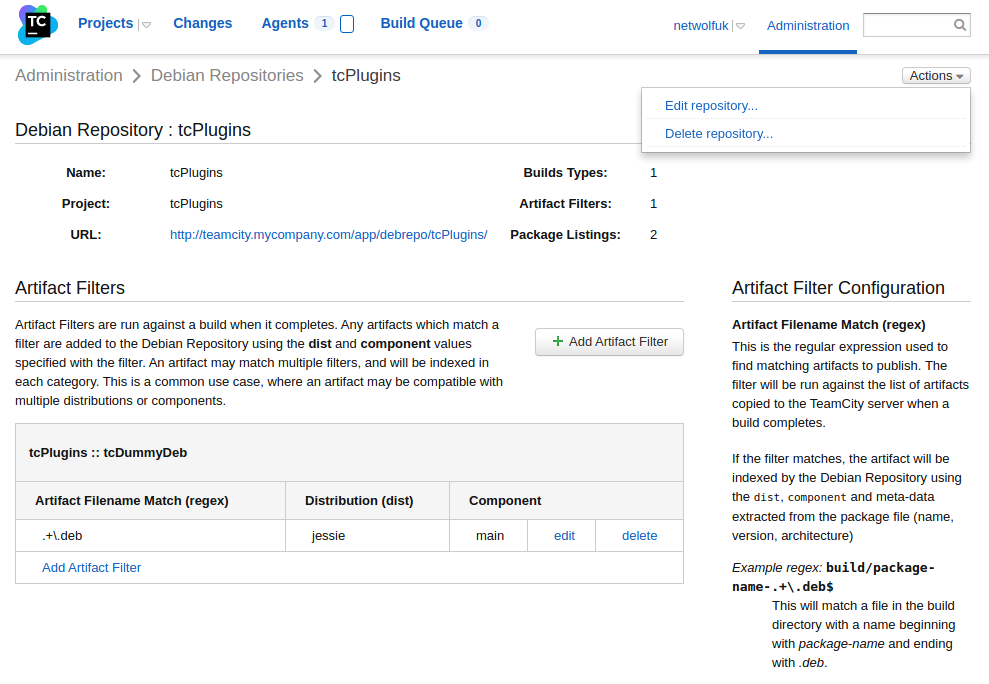This screenshot has width=989, height=684.
Task: Click the Administration breadcrumb link
Action: click(x=69, y=75)
